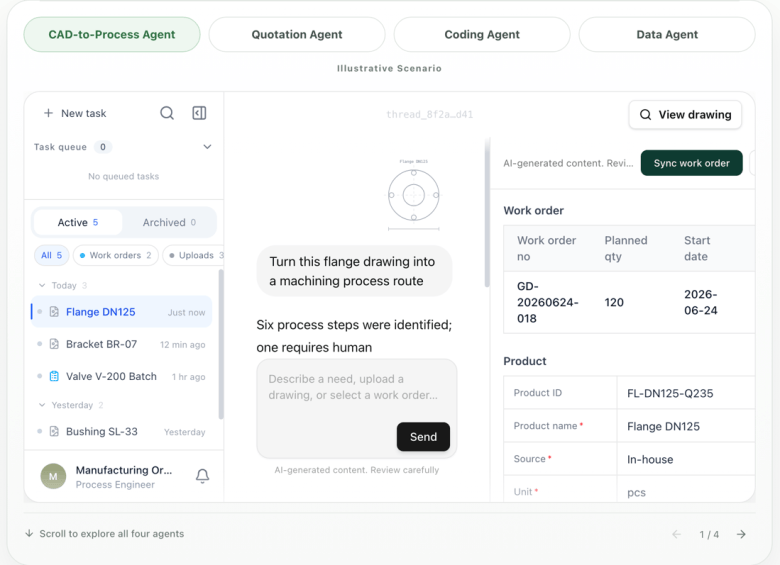Click the chat panel scrollbar
Image resolution: width=780 pixels, height=565 pixels.
point(487,213)
